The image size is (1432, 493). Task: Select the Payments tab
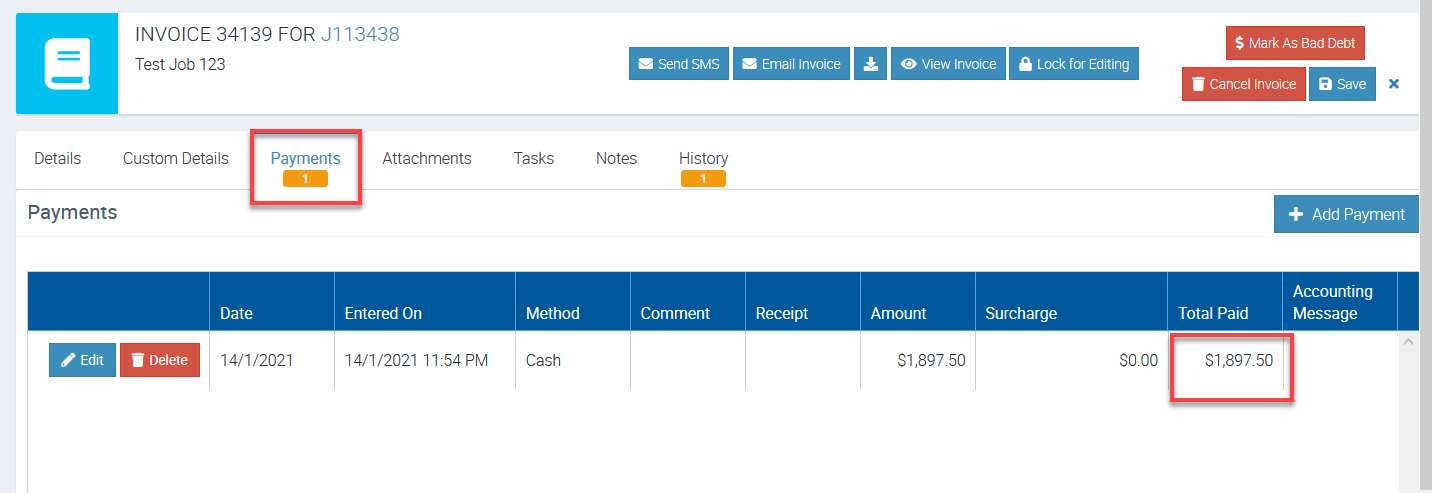point(305,158)
